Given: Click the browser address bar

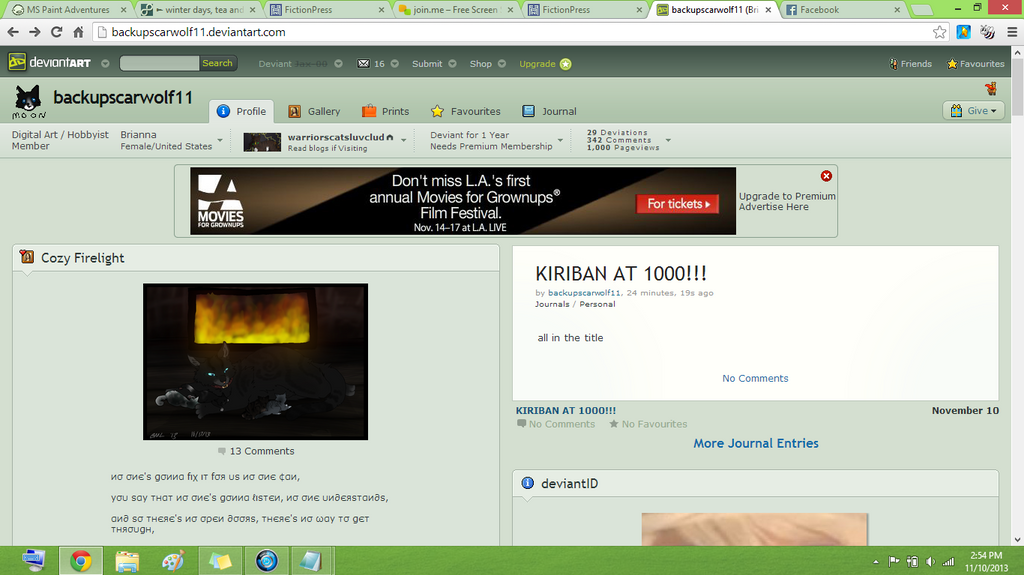Looking at the screenshot, I should coord(516,32).
